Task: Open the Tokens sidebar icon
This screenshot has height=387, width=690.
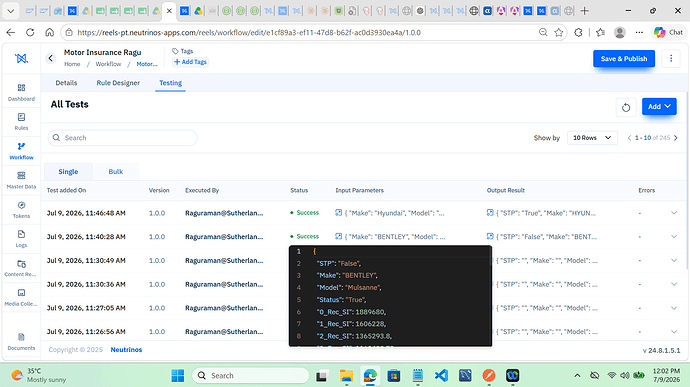Action: click(21, 210)
